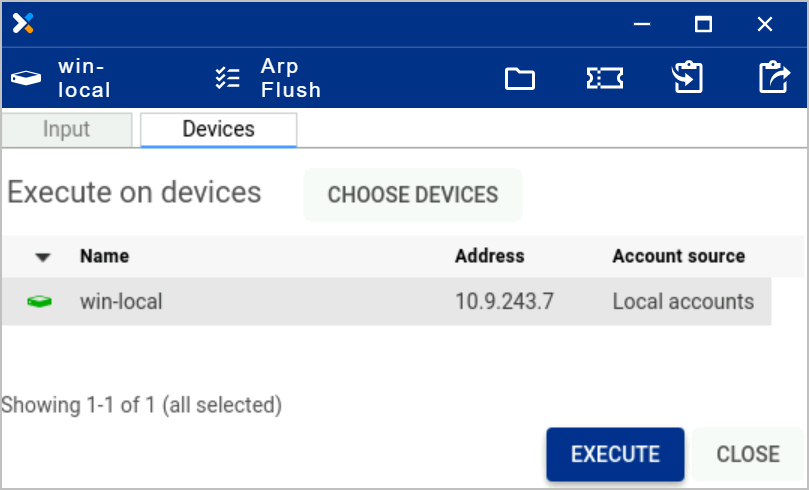The width and height of the screenshot is (809, 490).
Task: Click the CHOOSE DEVICES button
Action: (x=413, y=195)
